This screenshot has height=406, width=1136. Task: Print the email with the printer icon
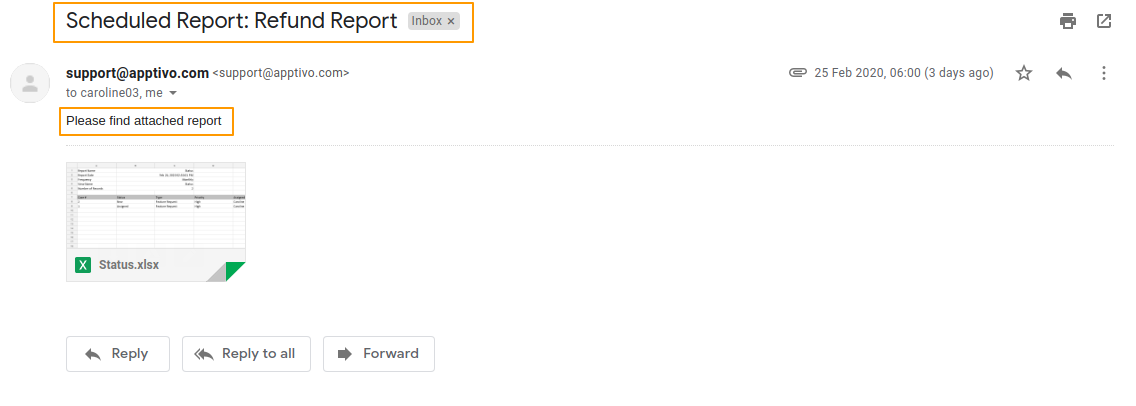1068,21
